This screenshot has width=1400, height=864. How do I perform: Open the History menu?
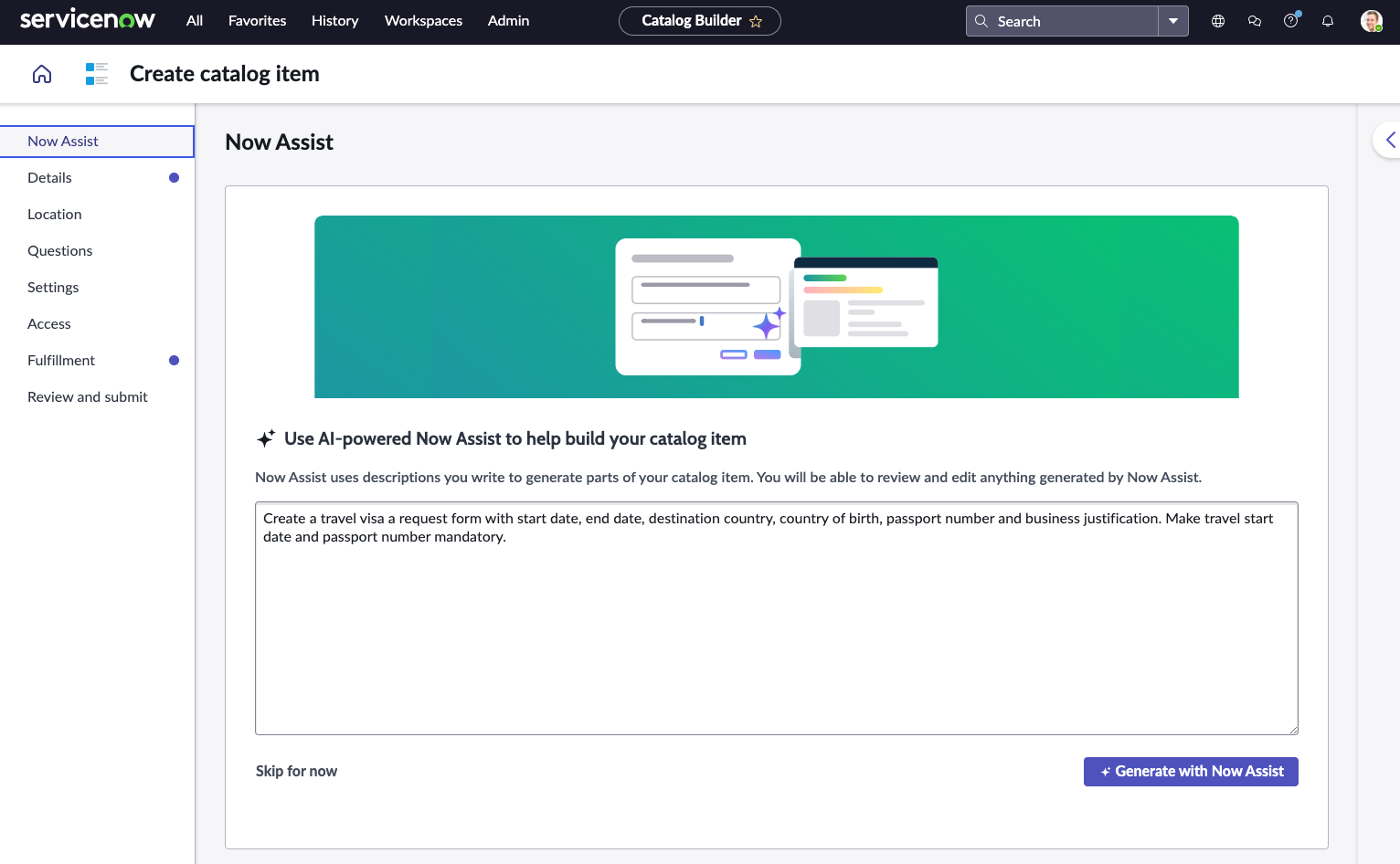coord(334,21)
